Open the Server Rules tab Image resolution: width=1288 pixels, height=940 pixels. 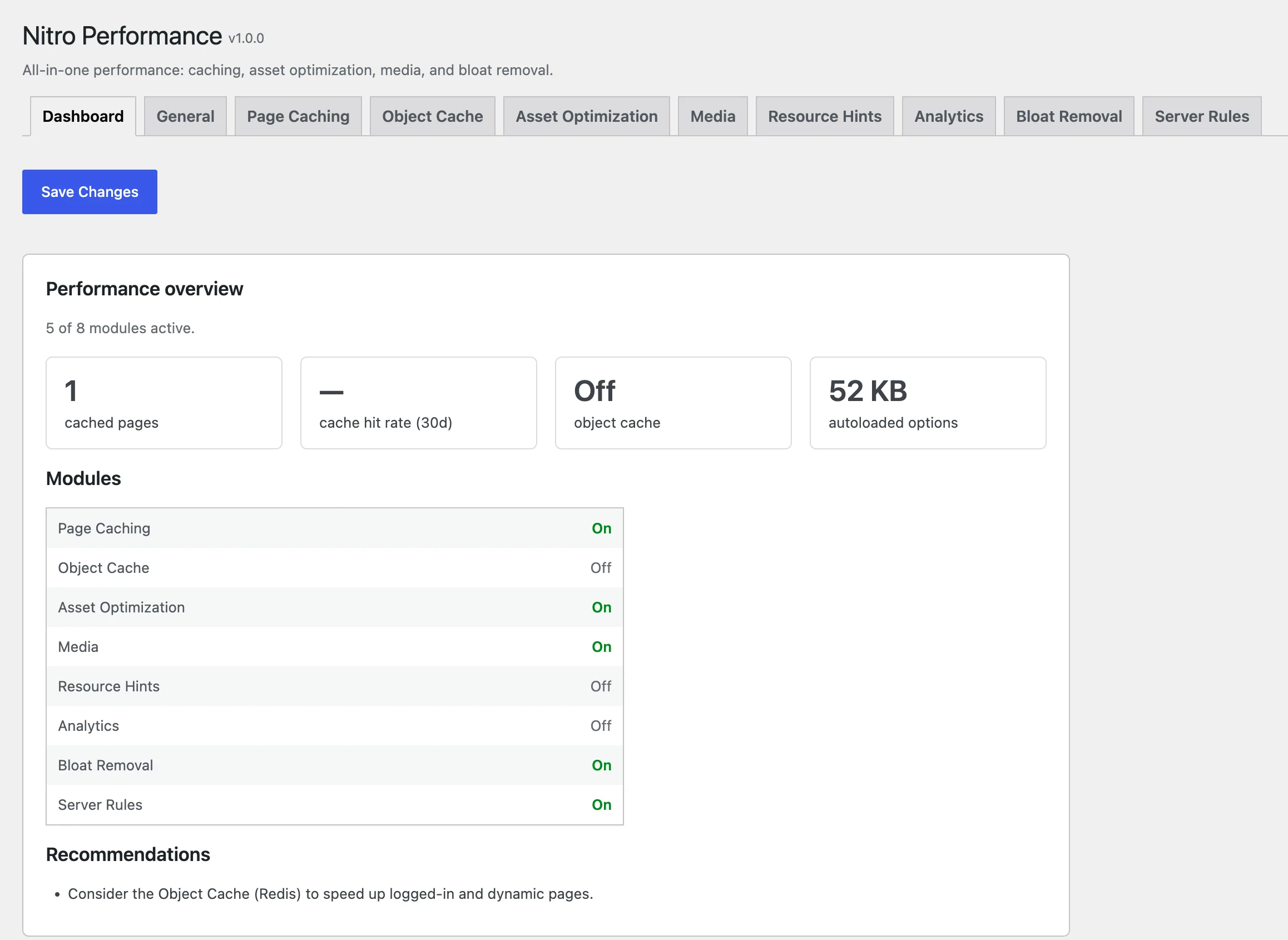[x=1202, y=116]
